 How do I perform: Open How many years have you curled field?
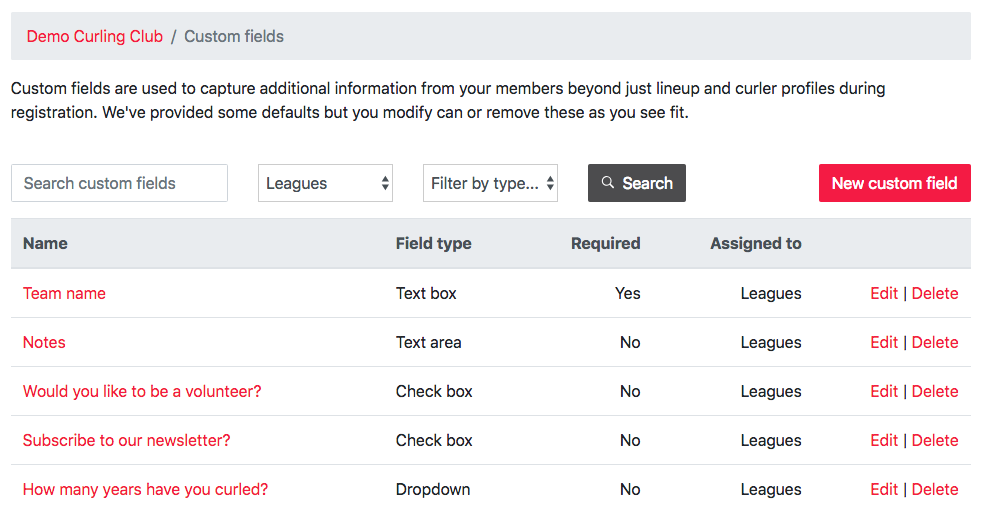click(x=145, y=489)
